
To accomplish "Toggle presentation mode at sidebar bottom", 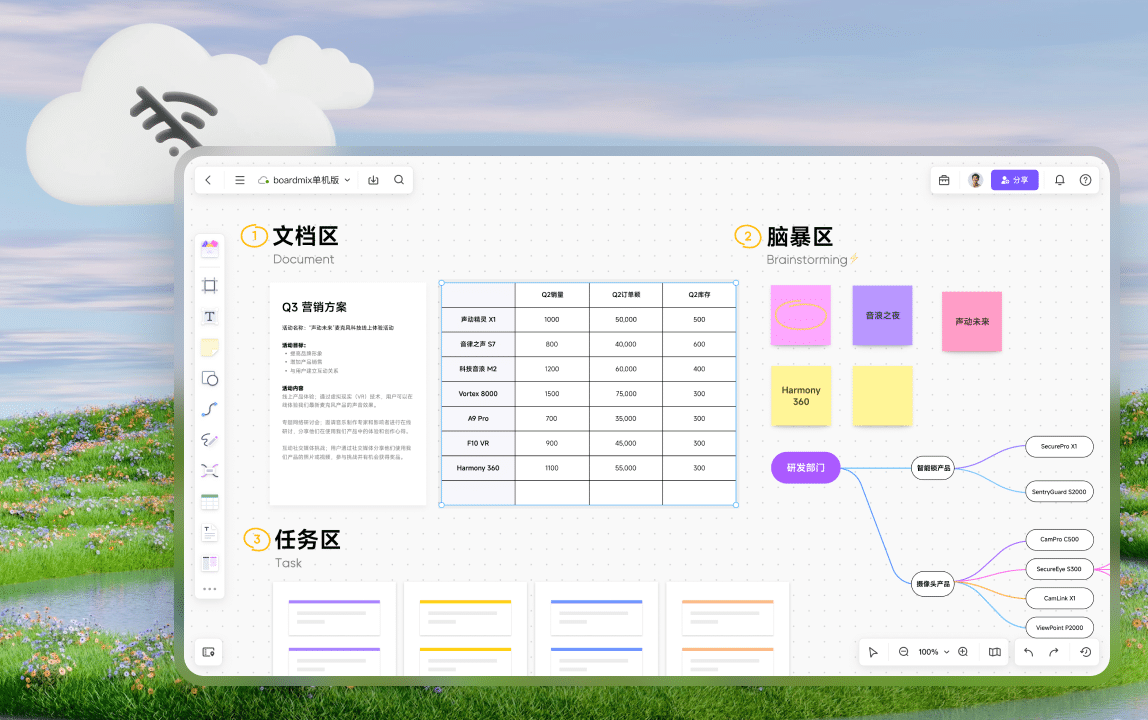I will tap(209, 652).
